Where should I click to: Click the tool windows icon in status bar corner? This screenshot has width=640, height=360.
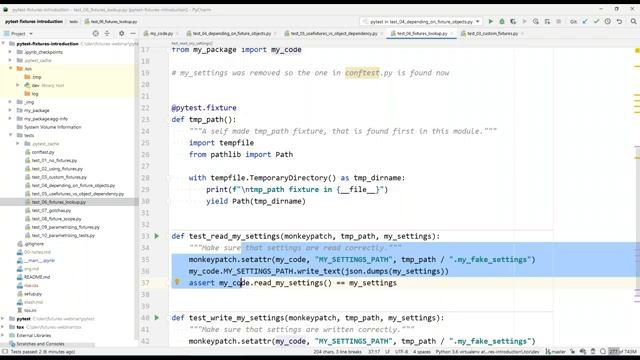coord(5,351)
